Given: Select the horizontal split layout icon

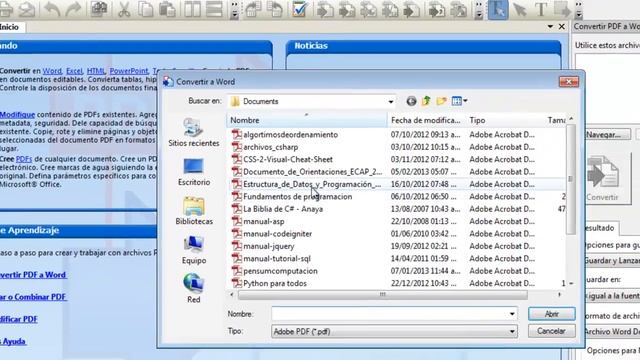Looking at the screenshot, I should [x=214, y=9].
